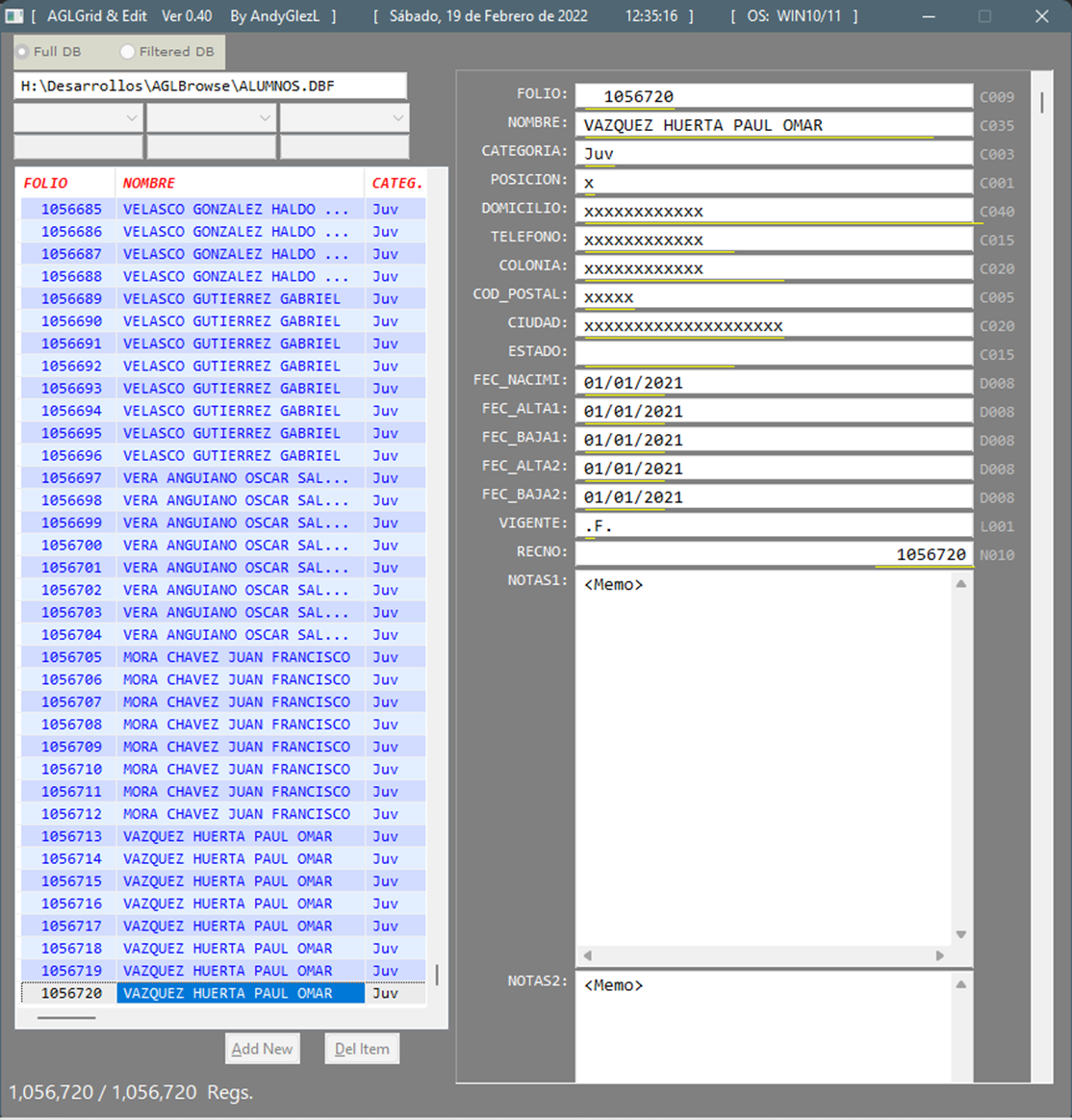The width and height of the screenshot is (1072, 1120).
Task: Click the NOTAS1 scrollbar down arrow
Action: click(961, 933)
